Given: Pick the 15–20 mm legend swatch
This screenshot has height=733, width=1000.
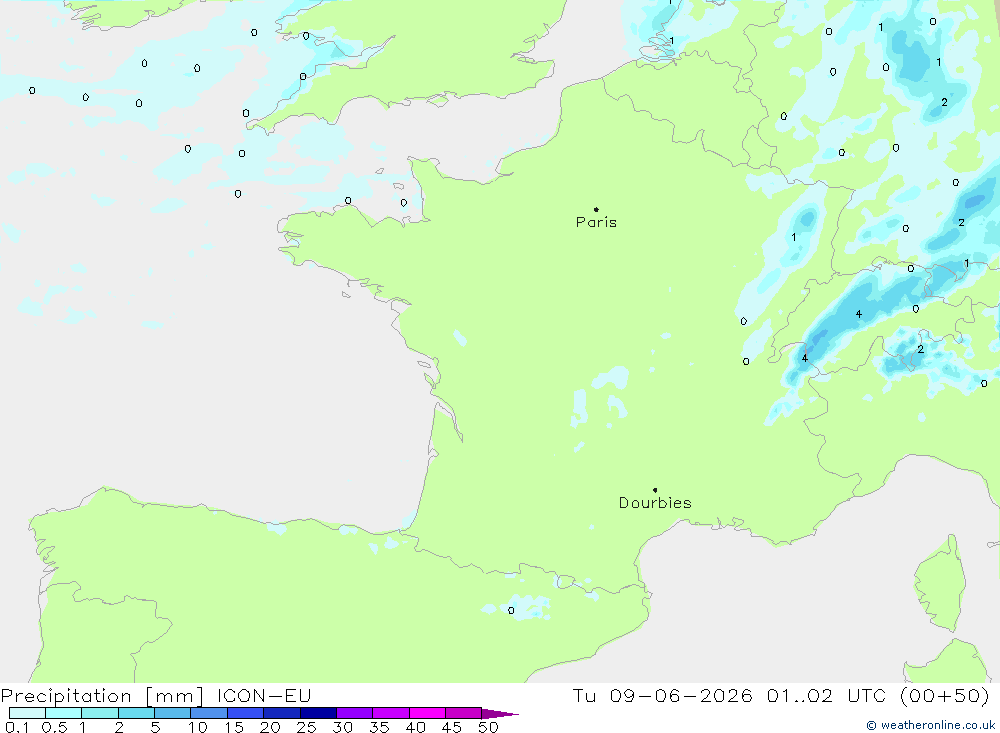Looking at the screenshot, I should [x=246, y=713].
